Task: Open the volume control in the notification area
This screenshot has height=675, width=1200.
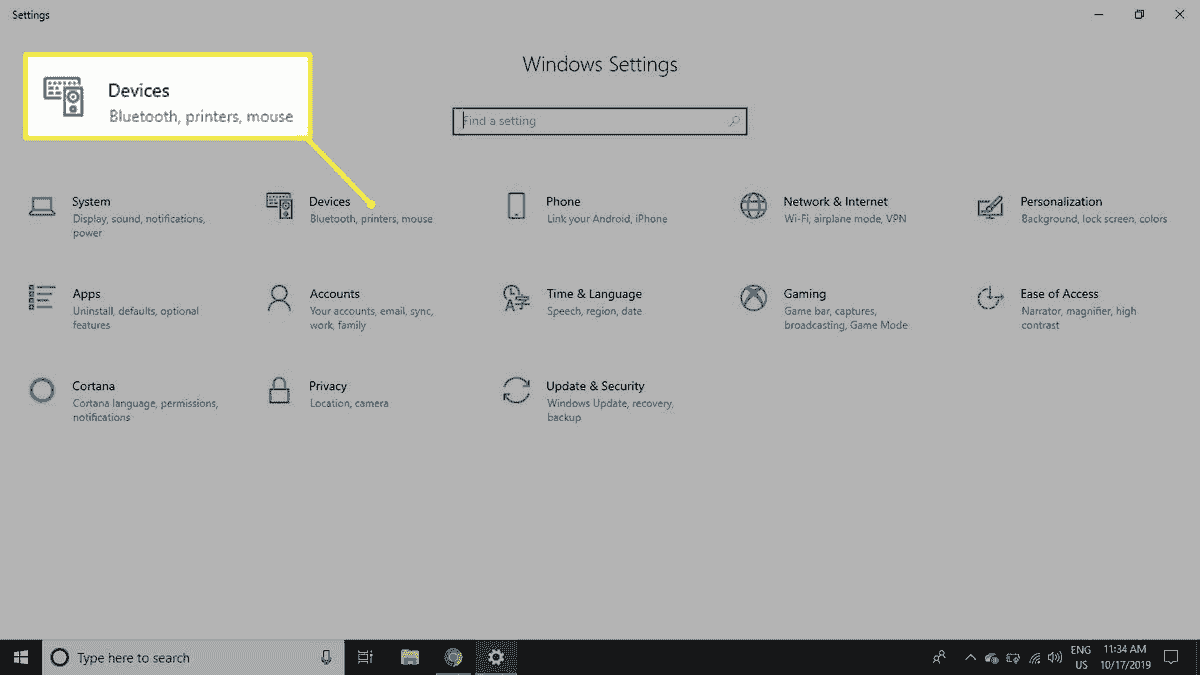Action: [1055, 657]
